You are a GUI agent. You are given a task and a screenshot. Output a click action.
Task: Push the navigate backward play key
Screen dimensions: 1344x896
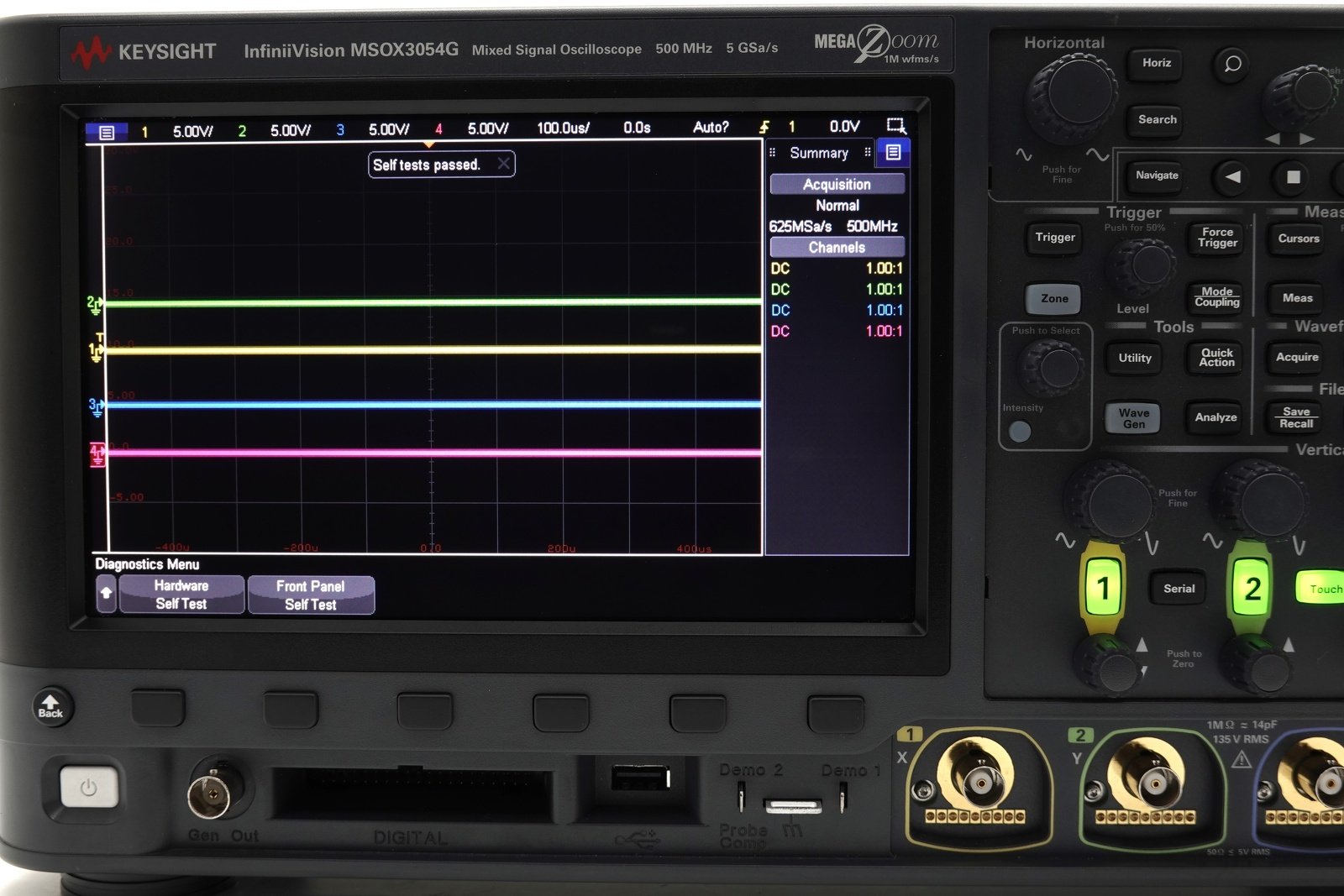(x=1232, y=177)
